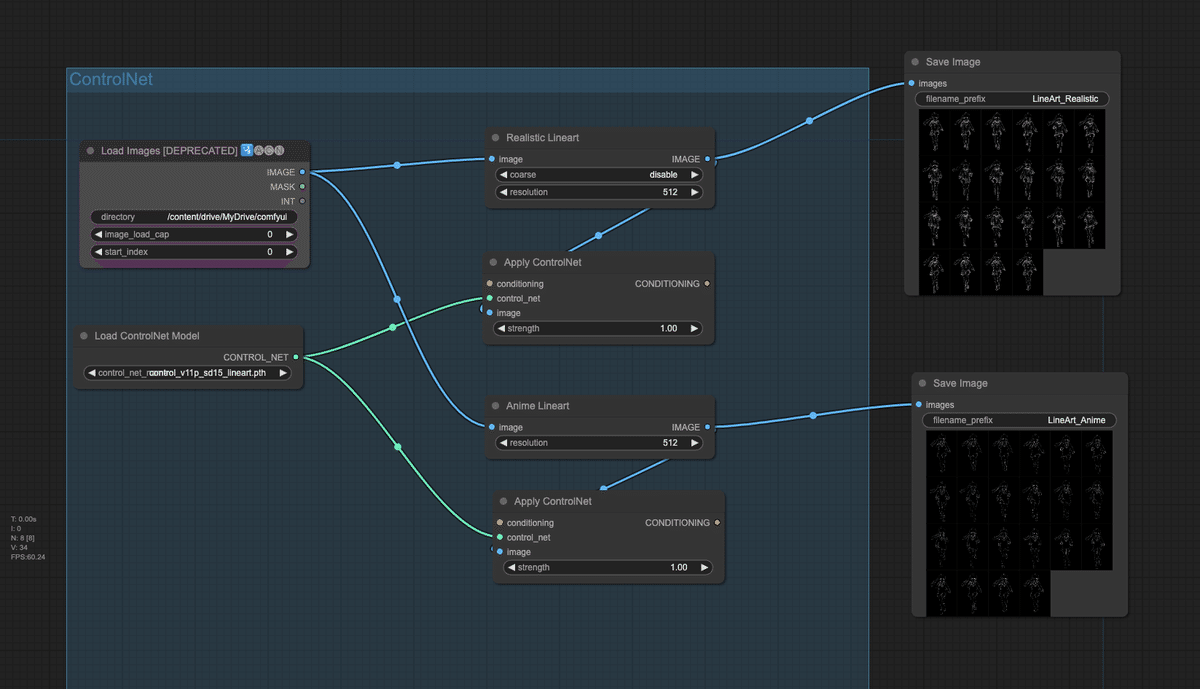The image size is (1200, 689).
Task: Increase resolution with right arrow on Anime Lineart
Action: (694, 442)
